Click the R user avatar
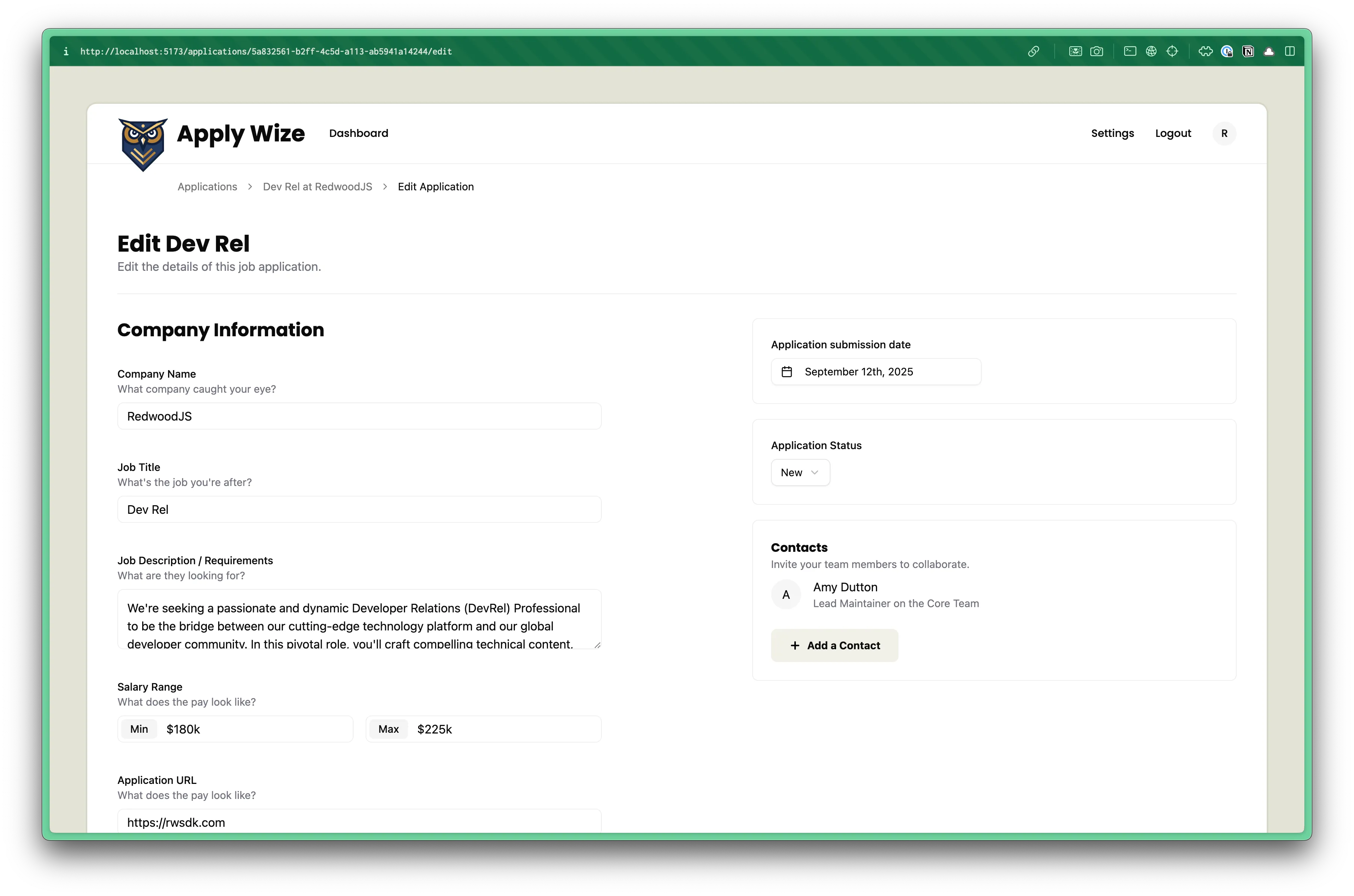Image resolution: width=1354 pixels, height=896 pixels. coord(1224,133)
